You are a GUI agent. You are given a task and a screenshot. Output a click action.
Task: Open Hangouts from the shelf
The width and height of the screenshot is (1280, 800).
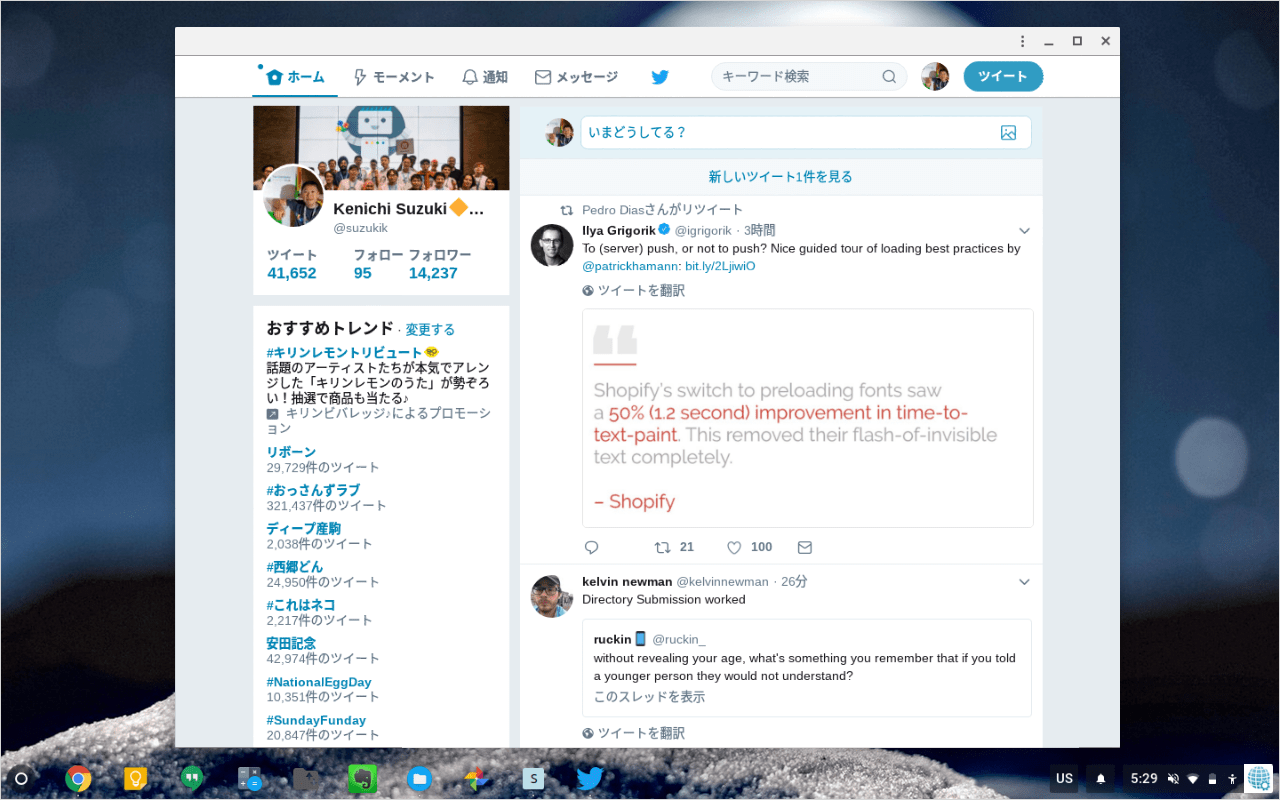click(192, 778)
